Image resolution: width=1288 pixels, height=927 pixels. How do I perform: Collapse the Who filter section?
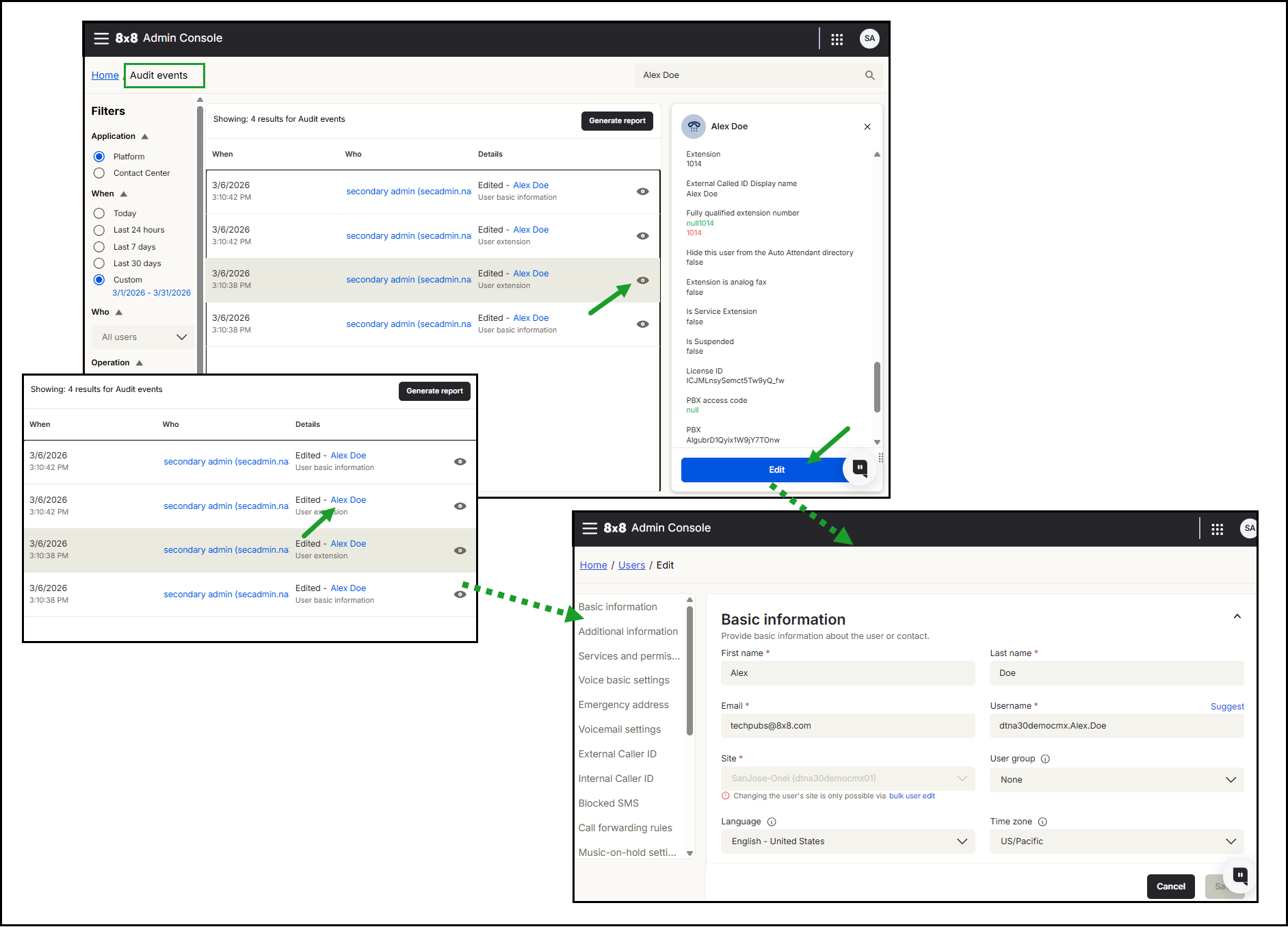[119, 313]
